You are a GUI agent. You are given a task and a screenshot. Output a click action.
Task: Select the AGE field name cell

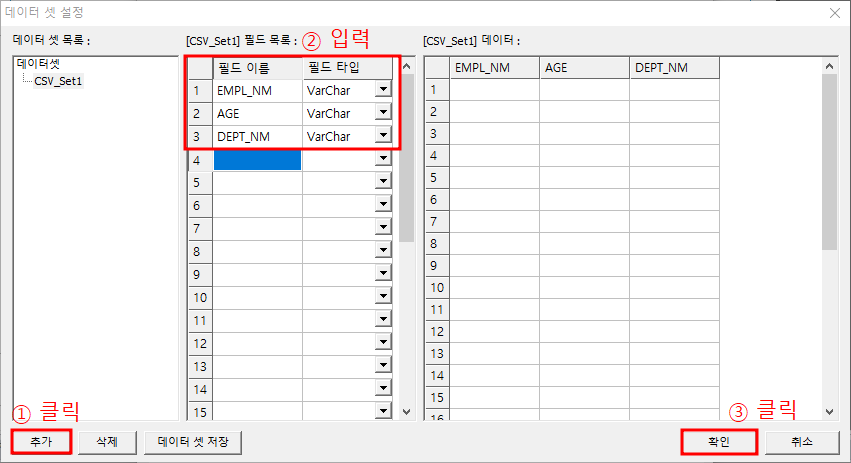tap(257, 113)
